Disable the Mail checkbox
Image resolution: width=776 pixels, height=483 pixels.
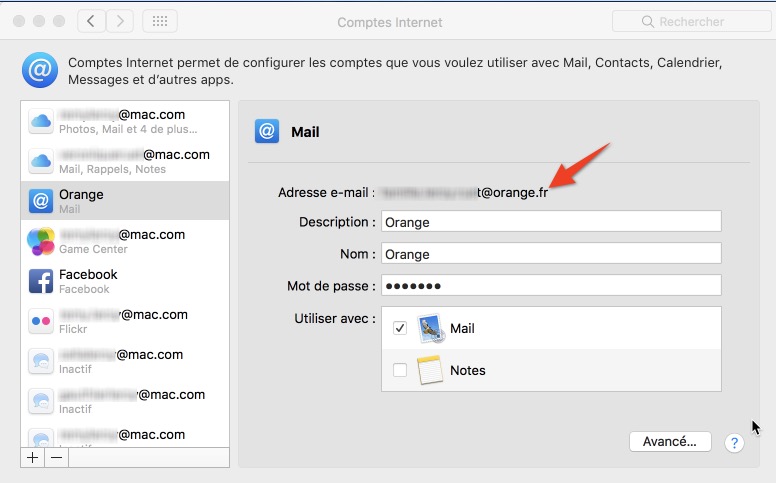(400, 328)
